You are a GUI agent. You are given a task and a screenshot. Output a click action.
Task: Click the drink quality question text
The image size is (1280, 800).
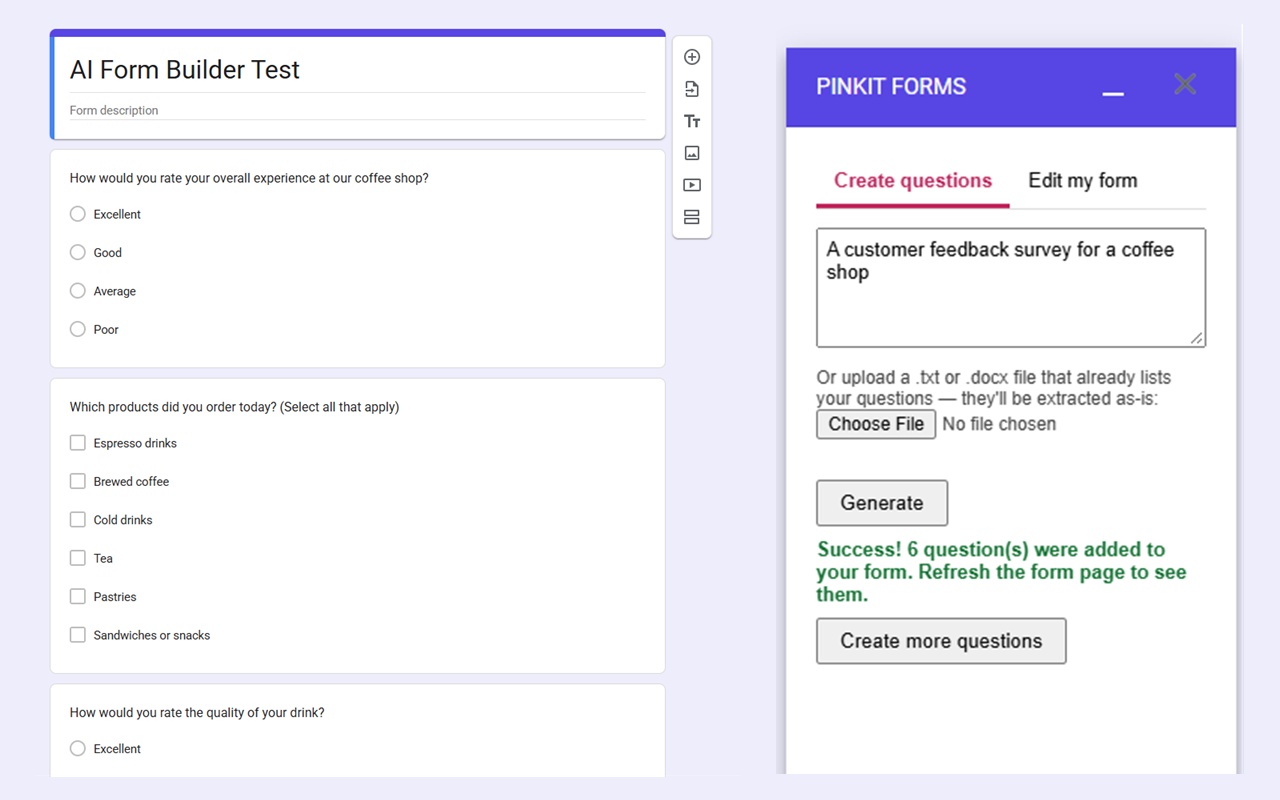coord(197,713)
